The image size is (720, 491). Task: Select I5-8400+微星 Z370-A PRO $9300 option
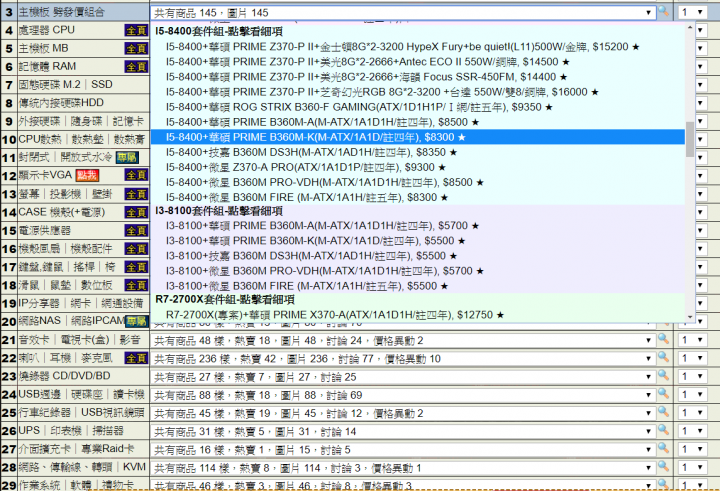(417, 168)
